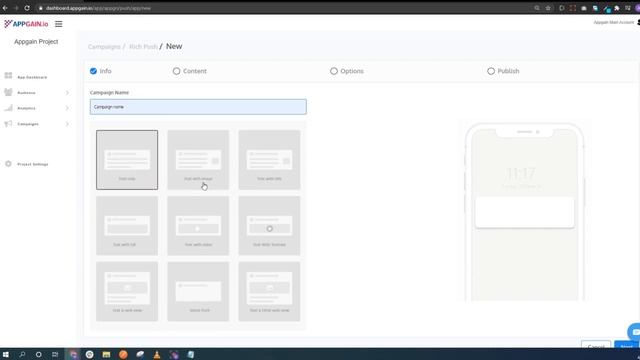Select the Content step radio
The height and width of the screenshot is (360, 640).
click(176, 71)
